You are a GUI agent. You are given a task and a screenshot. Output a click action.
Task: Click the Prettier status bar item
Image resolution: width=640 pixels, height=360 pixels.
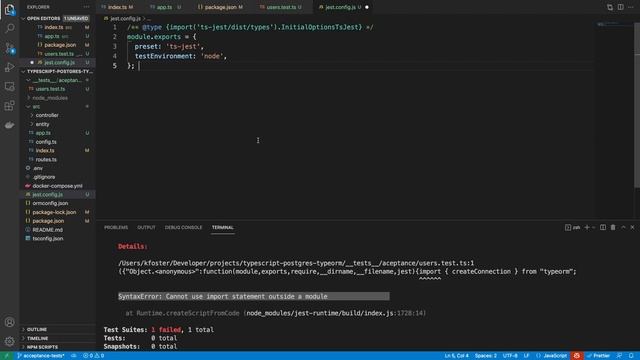[598, 356]
